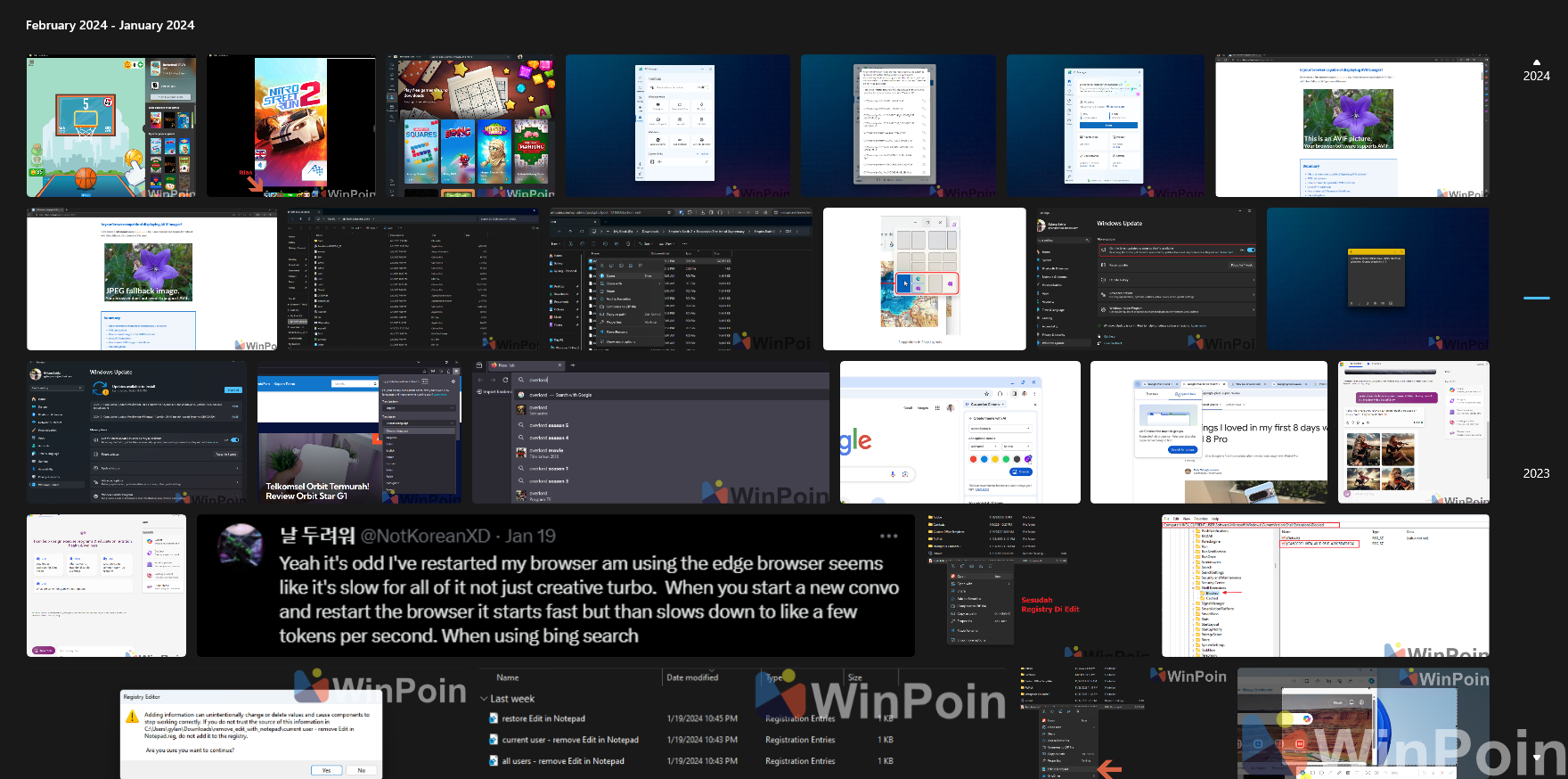Open the snap layouts map screenshot
Viewport: 1568px width, 779px height.
(924, 279)
